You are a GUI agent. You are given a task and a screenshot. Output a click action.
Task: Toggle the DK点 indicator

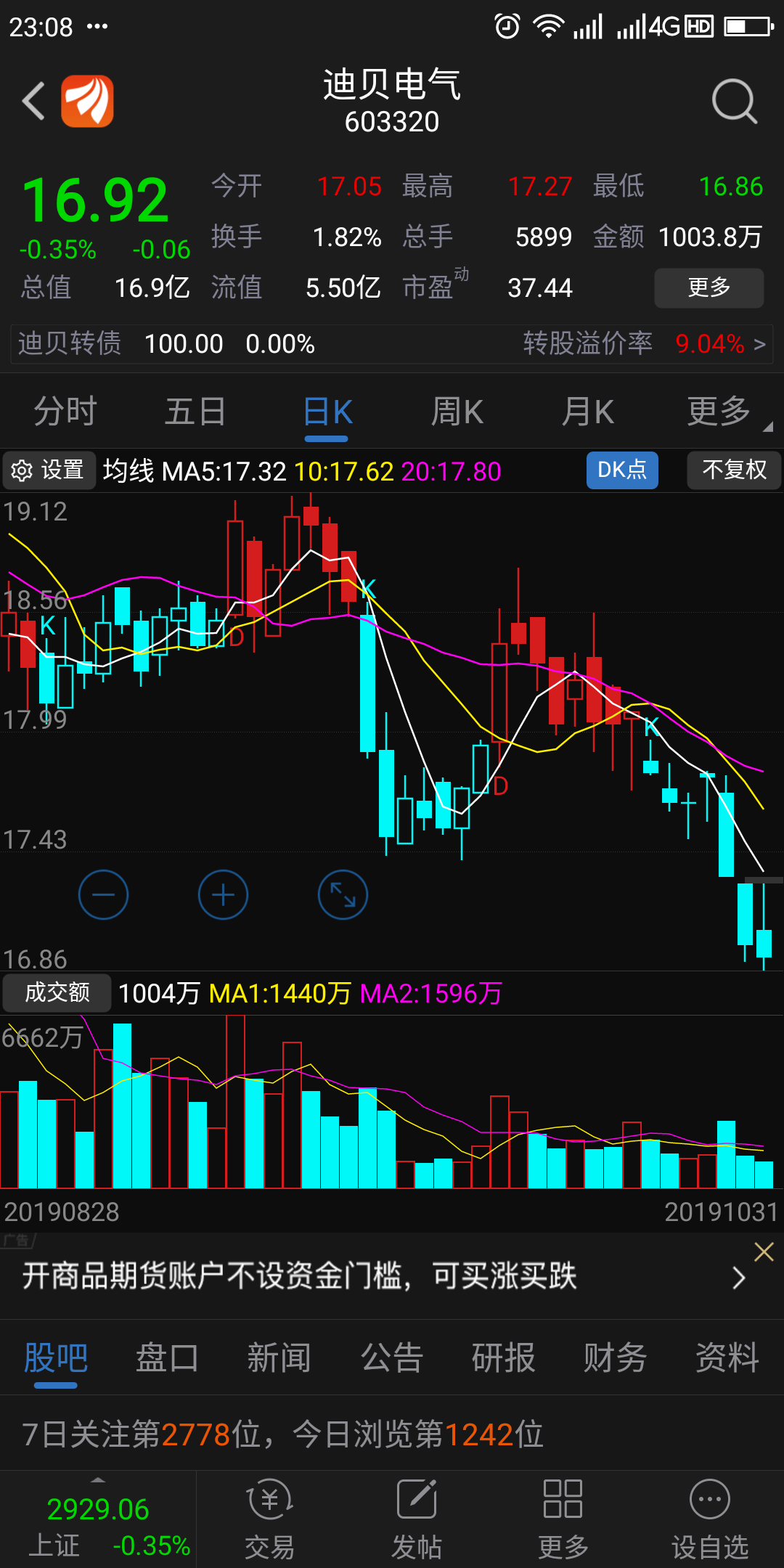point(622,470)
